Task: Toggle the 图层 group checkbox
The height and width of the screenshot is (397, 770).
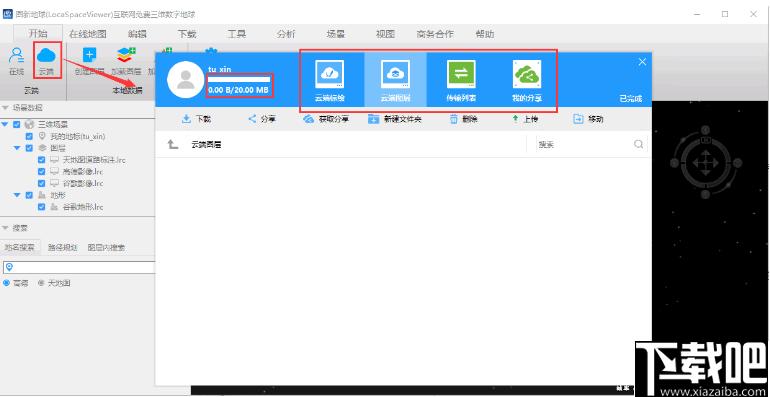Action: [29, 148]
